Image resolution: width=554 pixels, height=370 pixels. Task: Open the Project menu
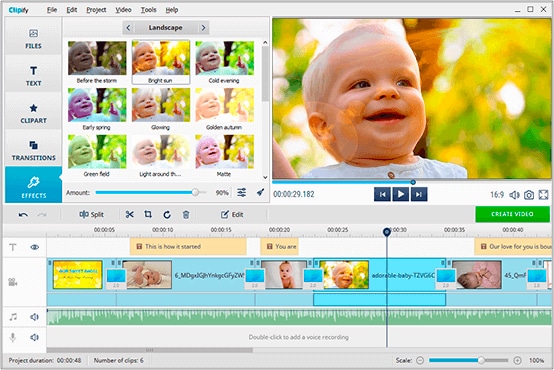coord(96,10)
